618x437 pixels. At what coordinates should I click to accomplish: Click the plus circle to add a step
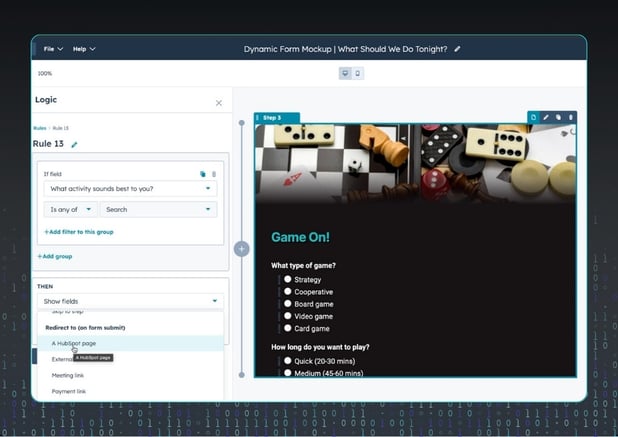point(241,248)
